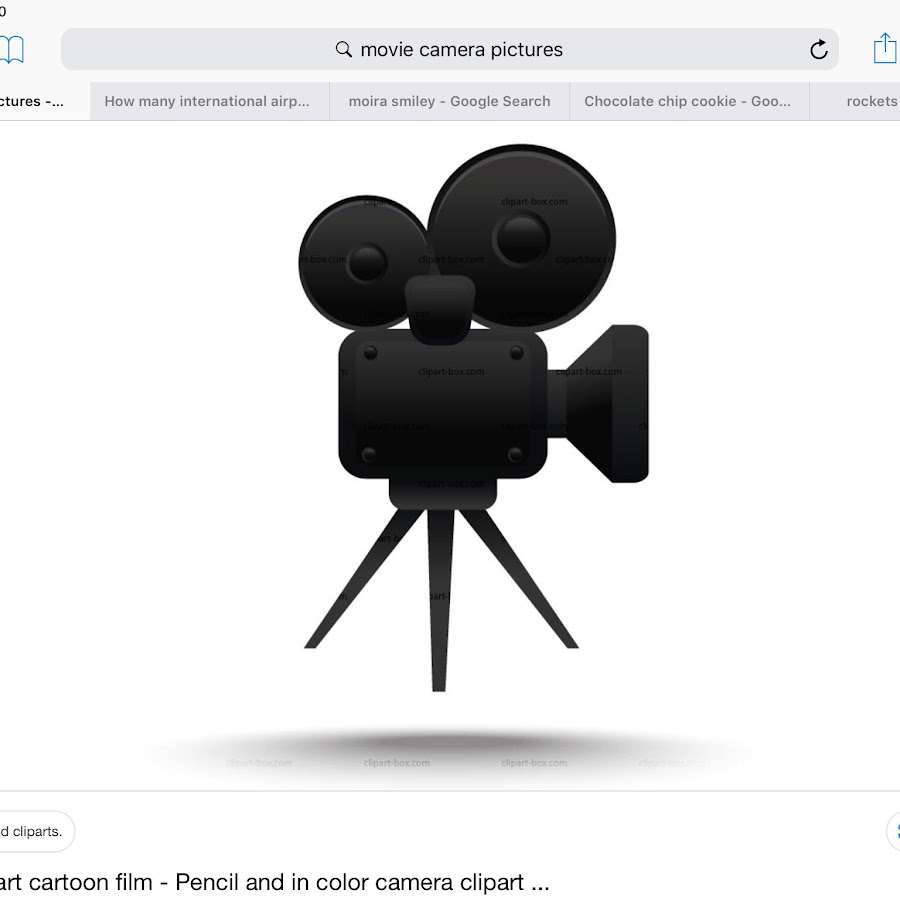Go to the 'Chocolate chip cookie' tab
The height and width of the screenshot is (900, 900).
(x=688, y=101)
